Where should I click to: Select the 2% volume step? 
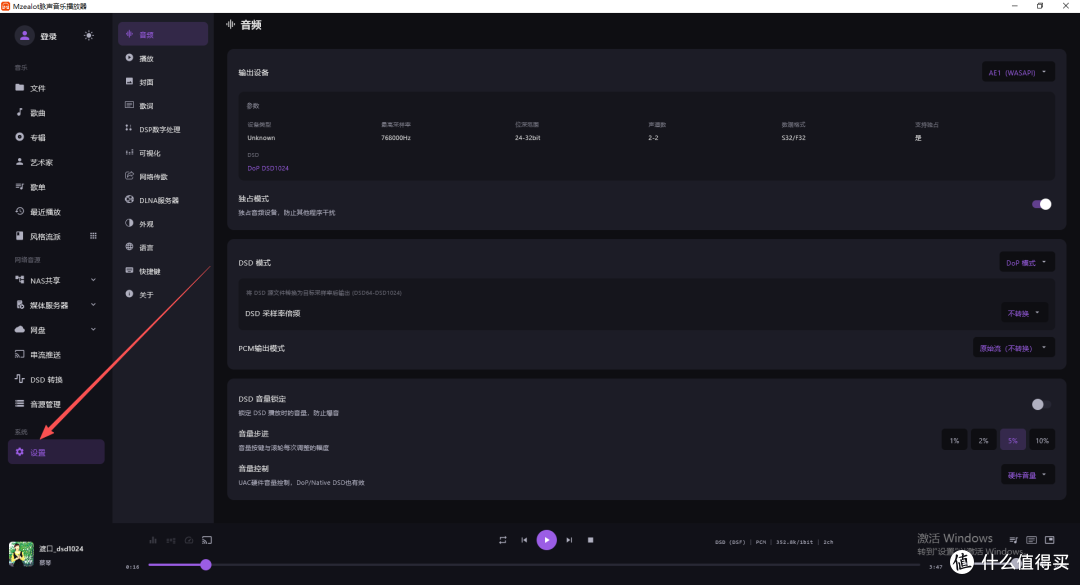[984, 440]
